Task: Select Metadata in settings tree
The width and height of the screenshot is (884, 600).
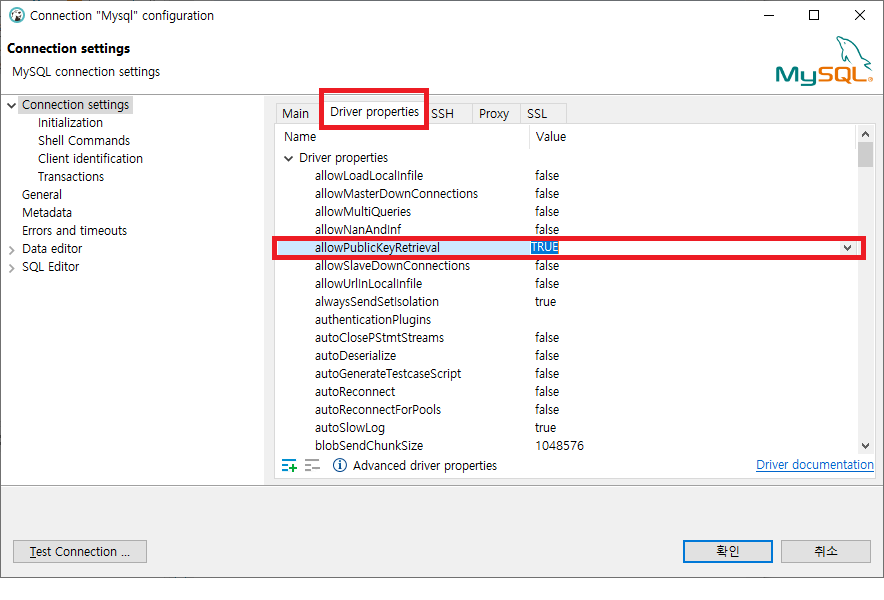Action: pos(47,213)
